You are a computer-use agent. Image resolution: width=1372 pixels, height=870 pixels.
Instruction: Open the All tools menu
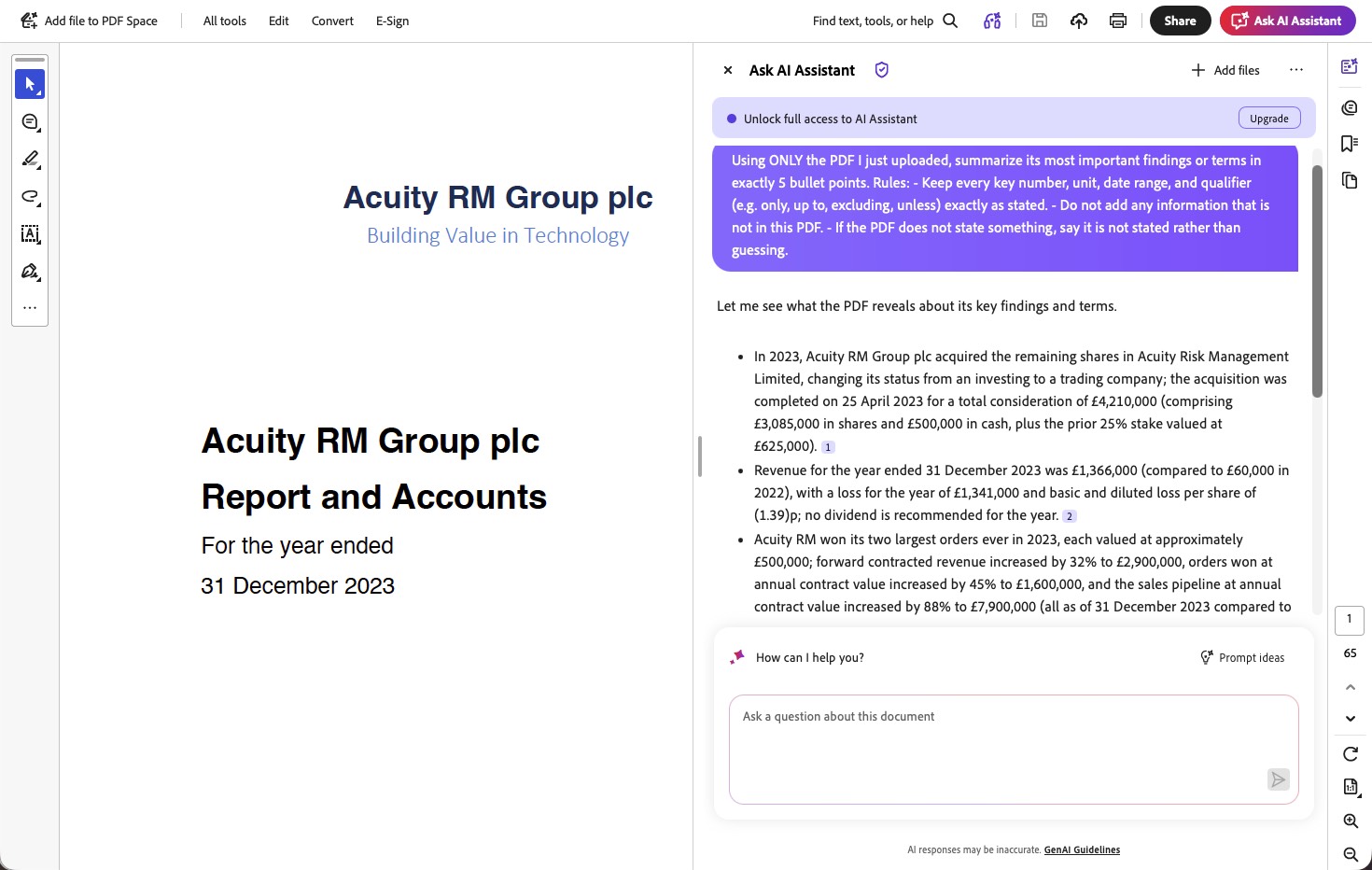[x=225, y=21]
